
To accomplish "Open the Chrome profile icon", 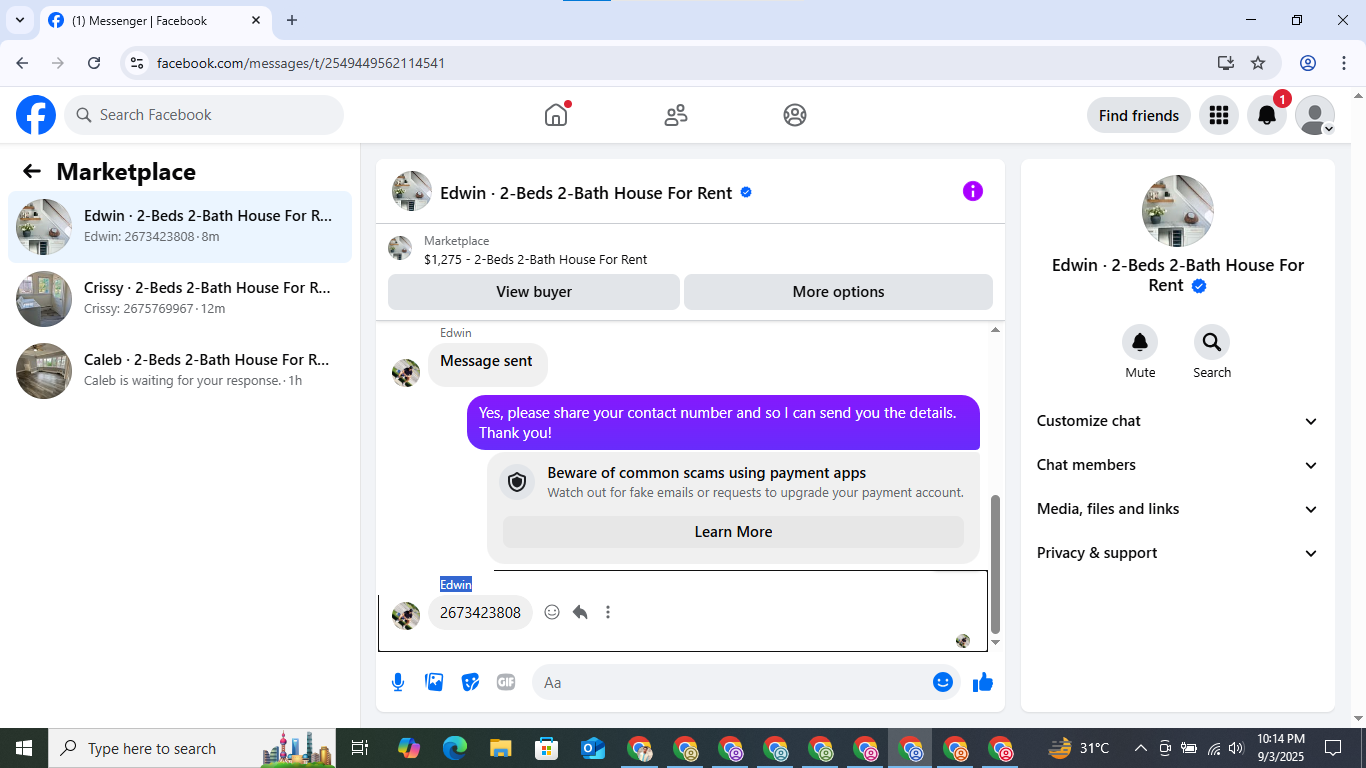I will 1308,63.
